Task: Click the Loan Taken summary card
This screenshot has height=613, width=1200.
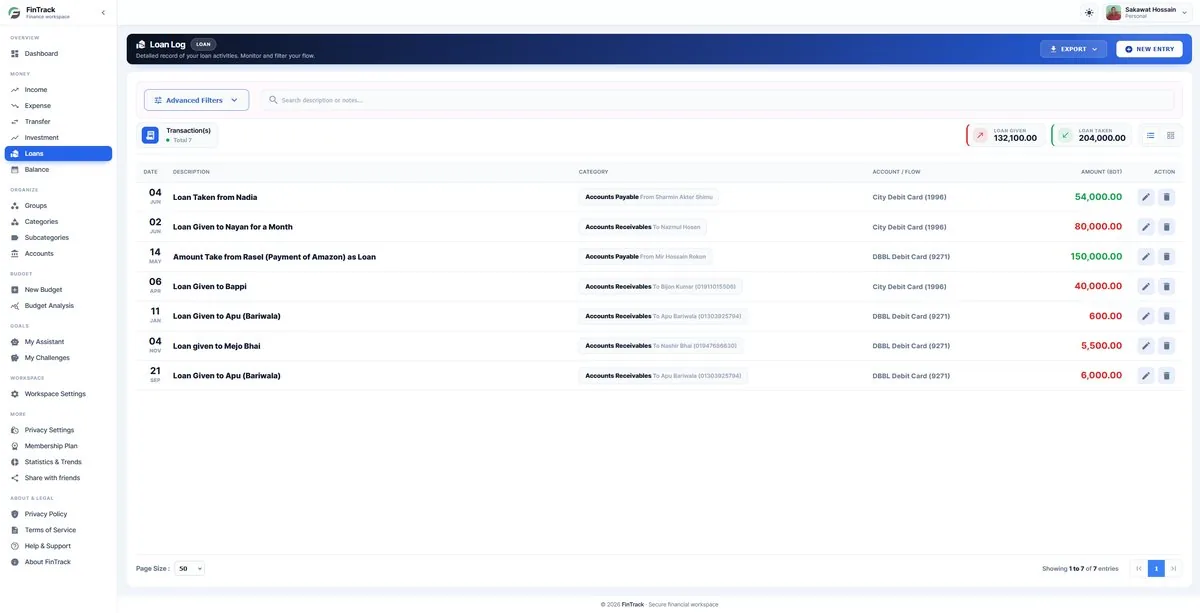Action: pos(1091,135)
